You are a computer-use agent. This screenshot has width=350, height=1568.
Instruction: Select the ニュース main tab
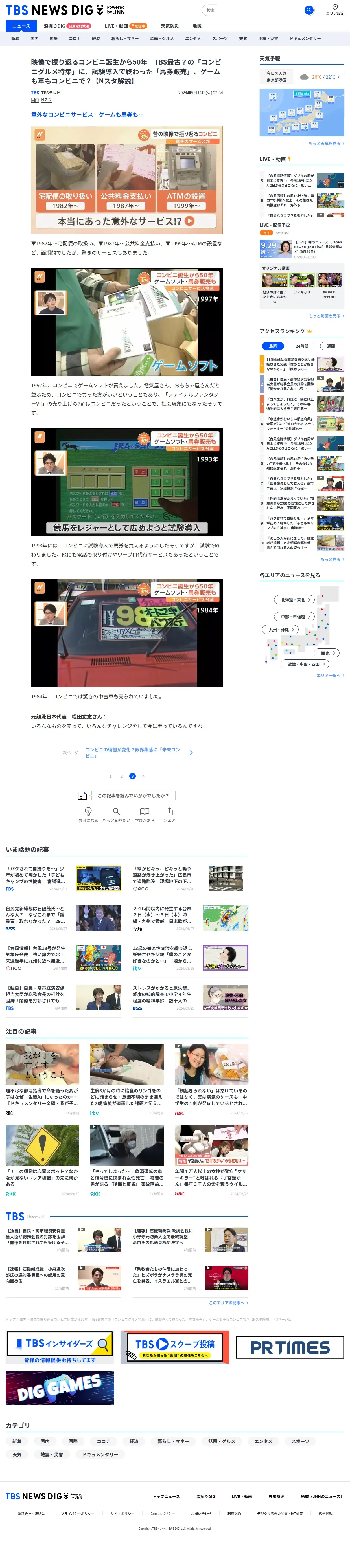pos(21,26)
